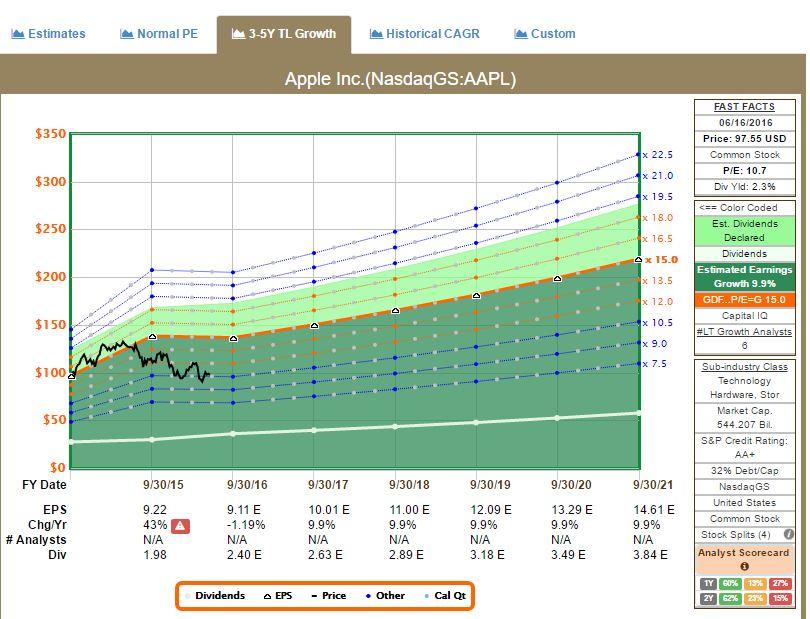
Task: Click the Div Yld: 2.3% fact
Action: click(x=744, y=187)
